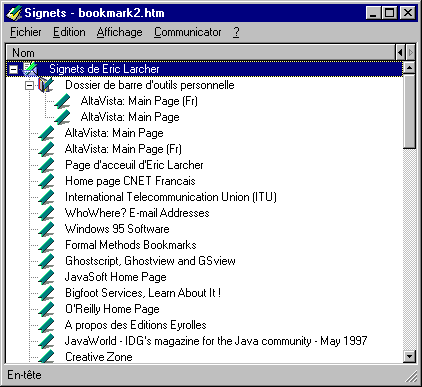Select Home page CNET Francais text
Image resolution: width=422 pixels, height=387 pixels.
pyautogui.click(x=130, y=181)
